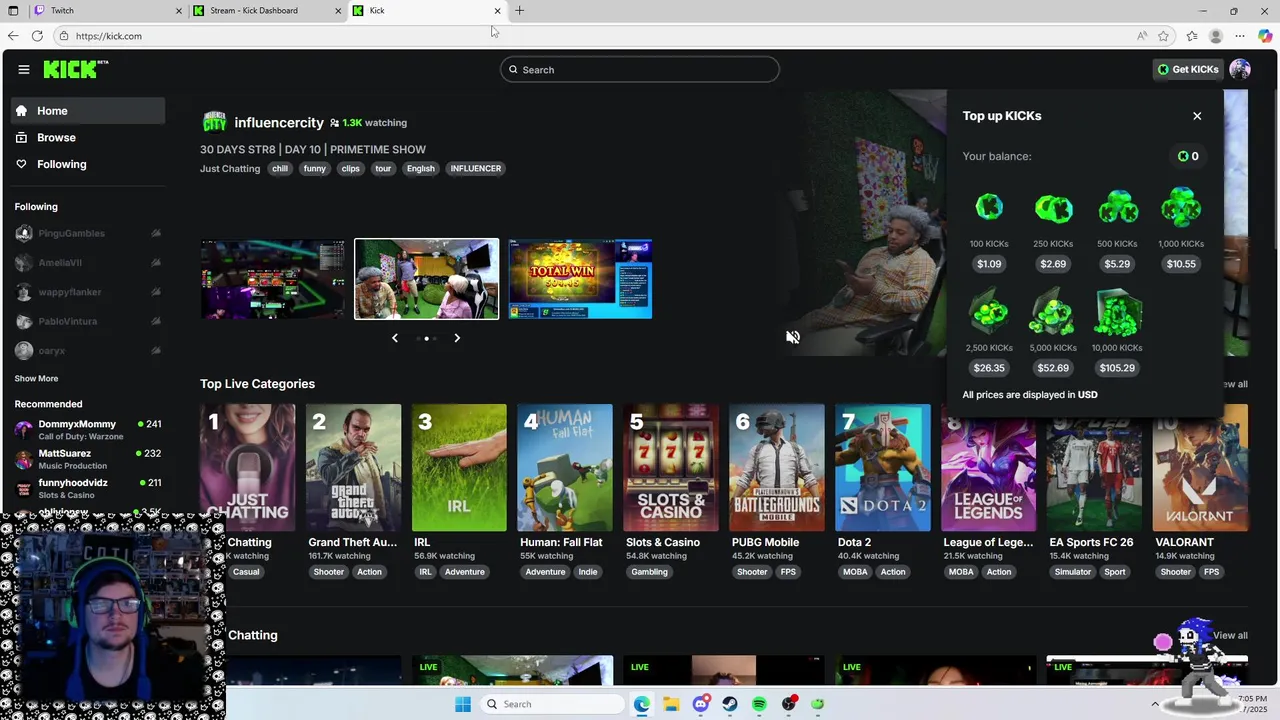Image resolution: width=1280 pixels, height=720 pixels.
Task: Open Discord from the taskbar
Action: (x=700, y=704)
